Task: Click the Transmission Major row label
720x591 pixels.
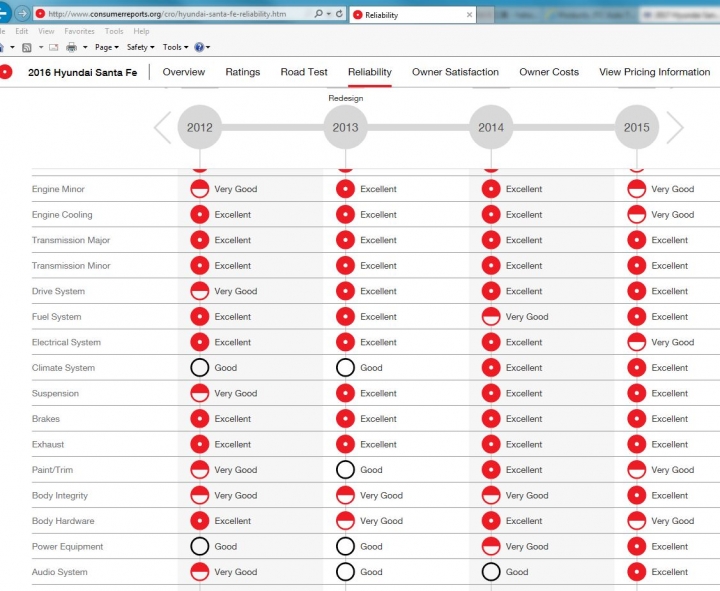Action: [x=71, y=240]
